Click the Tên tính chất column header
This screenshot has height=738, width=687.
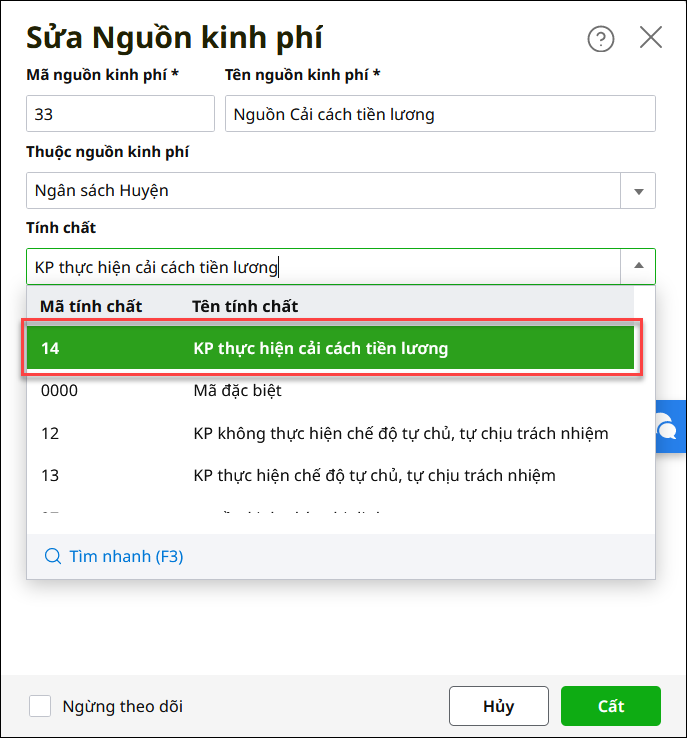(x=245, y=306)
